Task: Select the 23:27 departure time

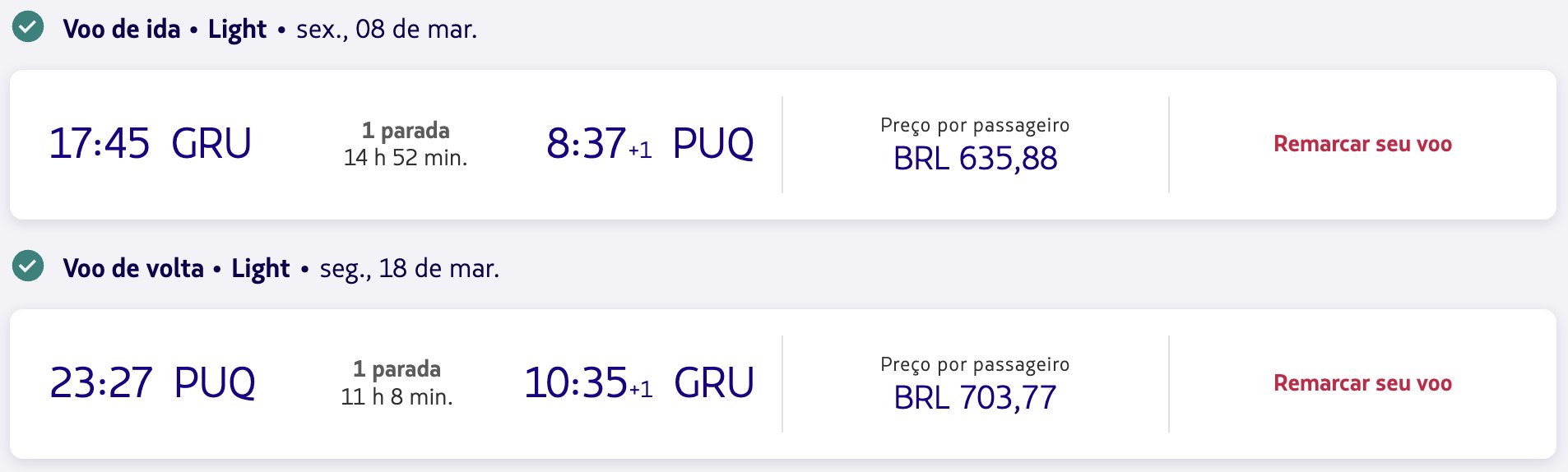Action: click(101, 382)
